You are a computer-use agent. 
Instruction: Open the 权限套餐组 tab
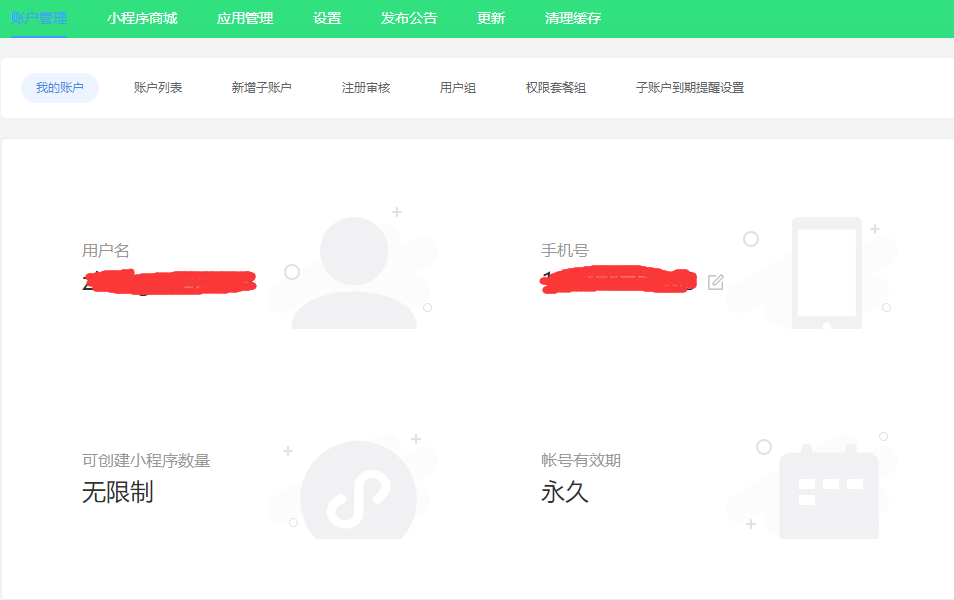pyautogui.click(x=556, y=88)
